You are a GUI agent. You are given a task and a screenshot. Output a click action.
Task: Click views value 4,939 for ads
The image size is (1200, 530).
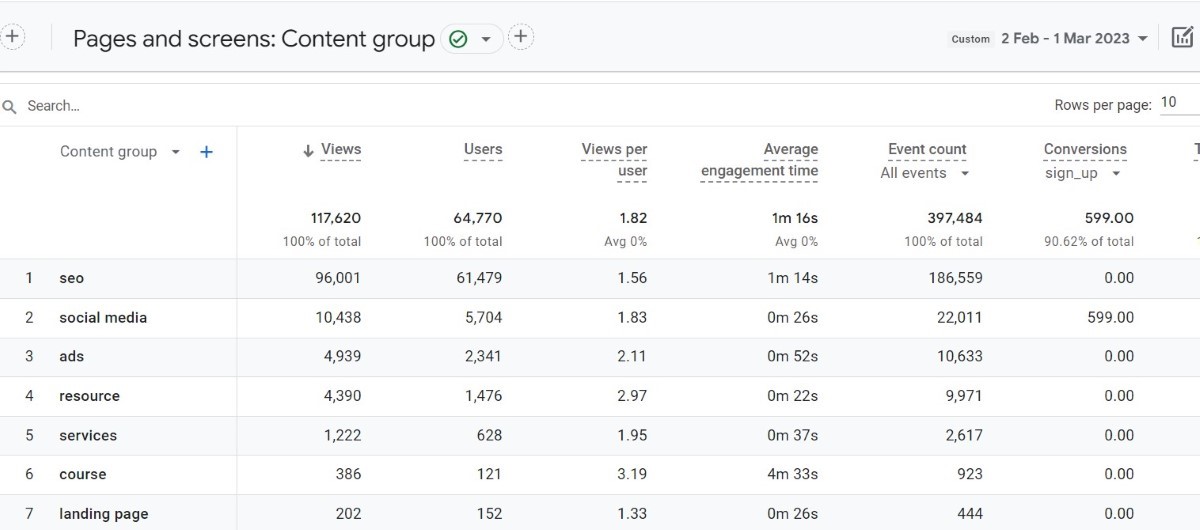point(342,356)
